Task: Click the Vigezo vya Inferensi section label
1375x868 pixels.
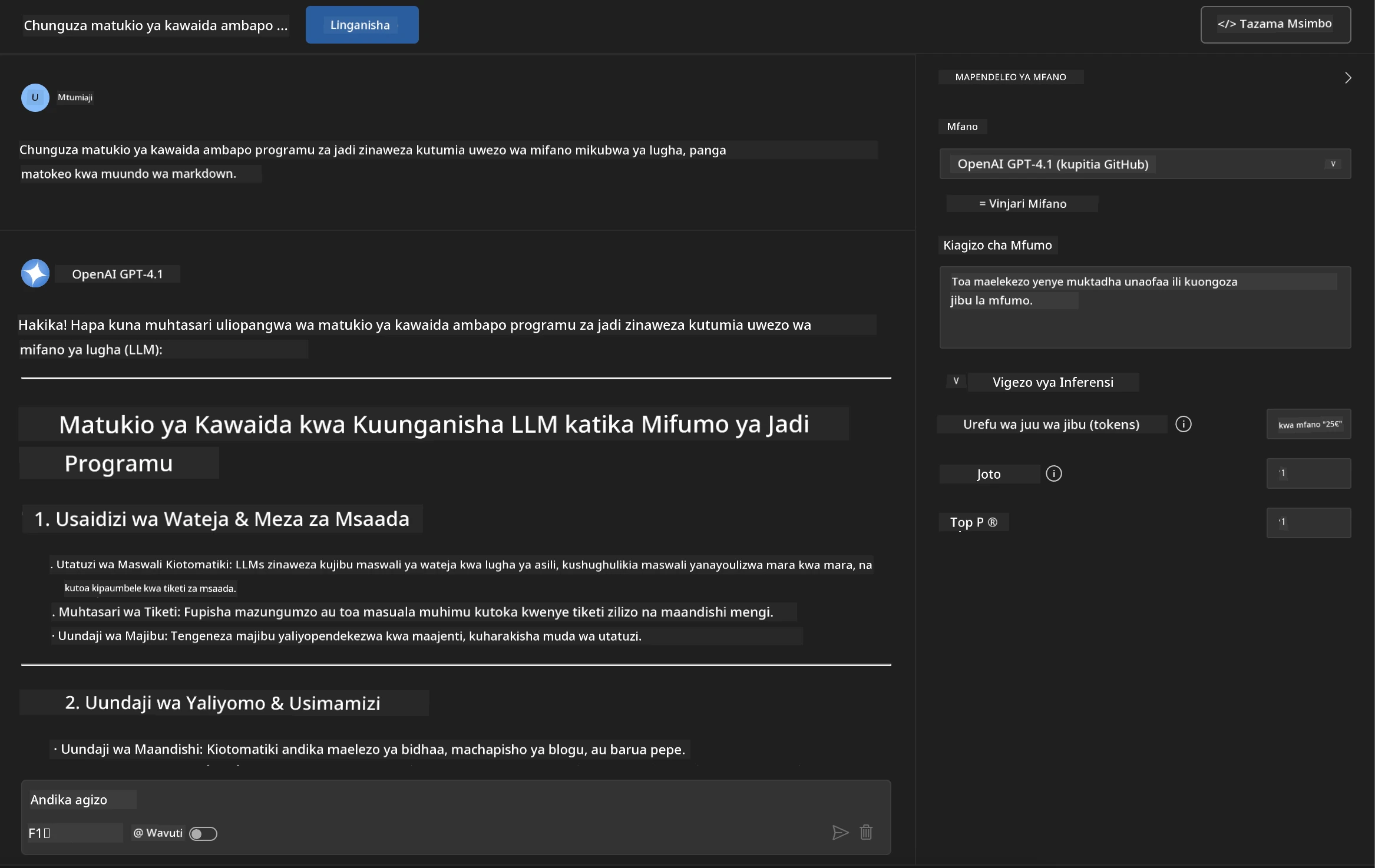Action: pos(1053,382)
